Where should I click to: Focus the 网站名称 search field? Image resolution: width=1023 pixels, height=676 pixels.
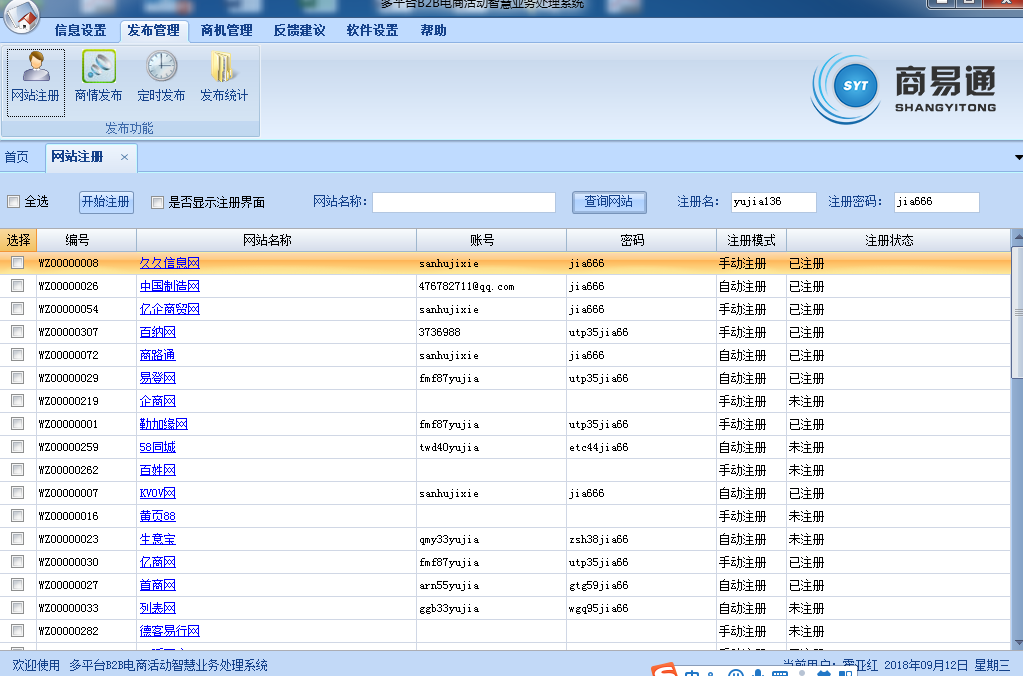pyautogui.click(x=464, y=202)
